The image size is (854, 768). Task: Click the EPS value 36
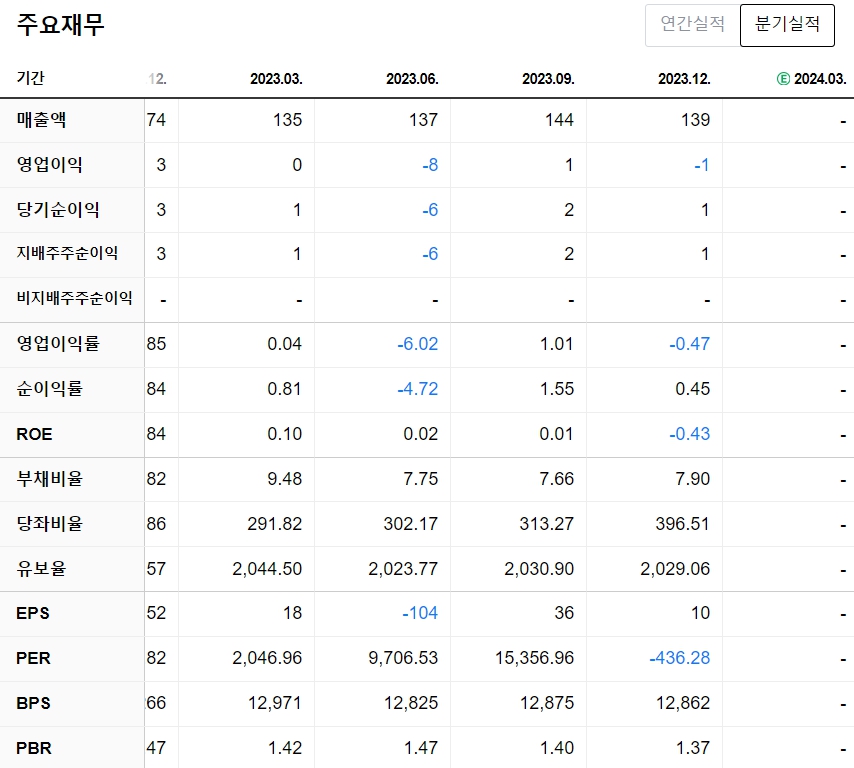click(564, 613)
